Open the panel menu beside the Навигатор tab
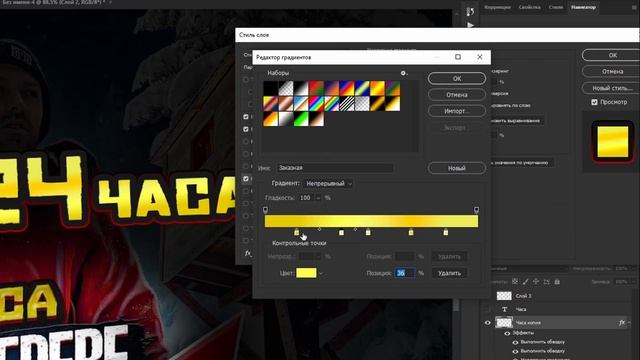This screenshot has height=360, width=640. coord(634,7)
